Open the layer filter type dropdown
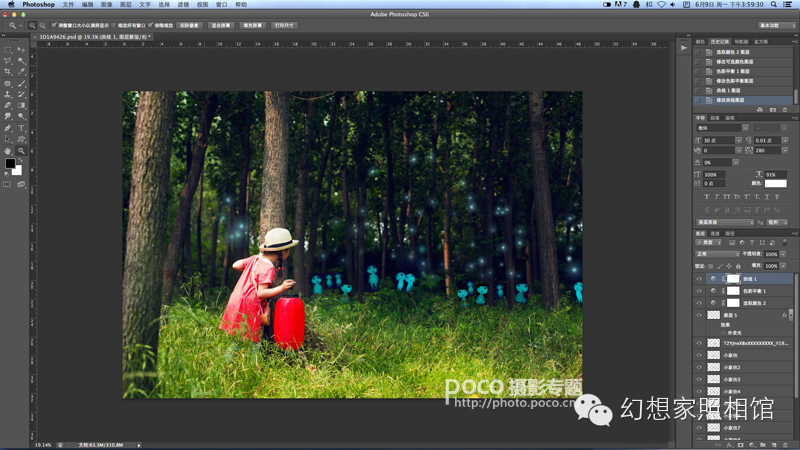Viewport: 800px width, 450px height. [x=709, y=243]
